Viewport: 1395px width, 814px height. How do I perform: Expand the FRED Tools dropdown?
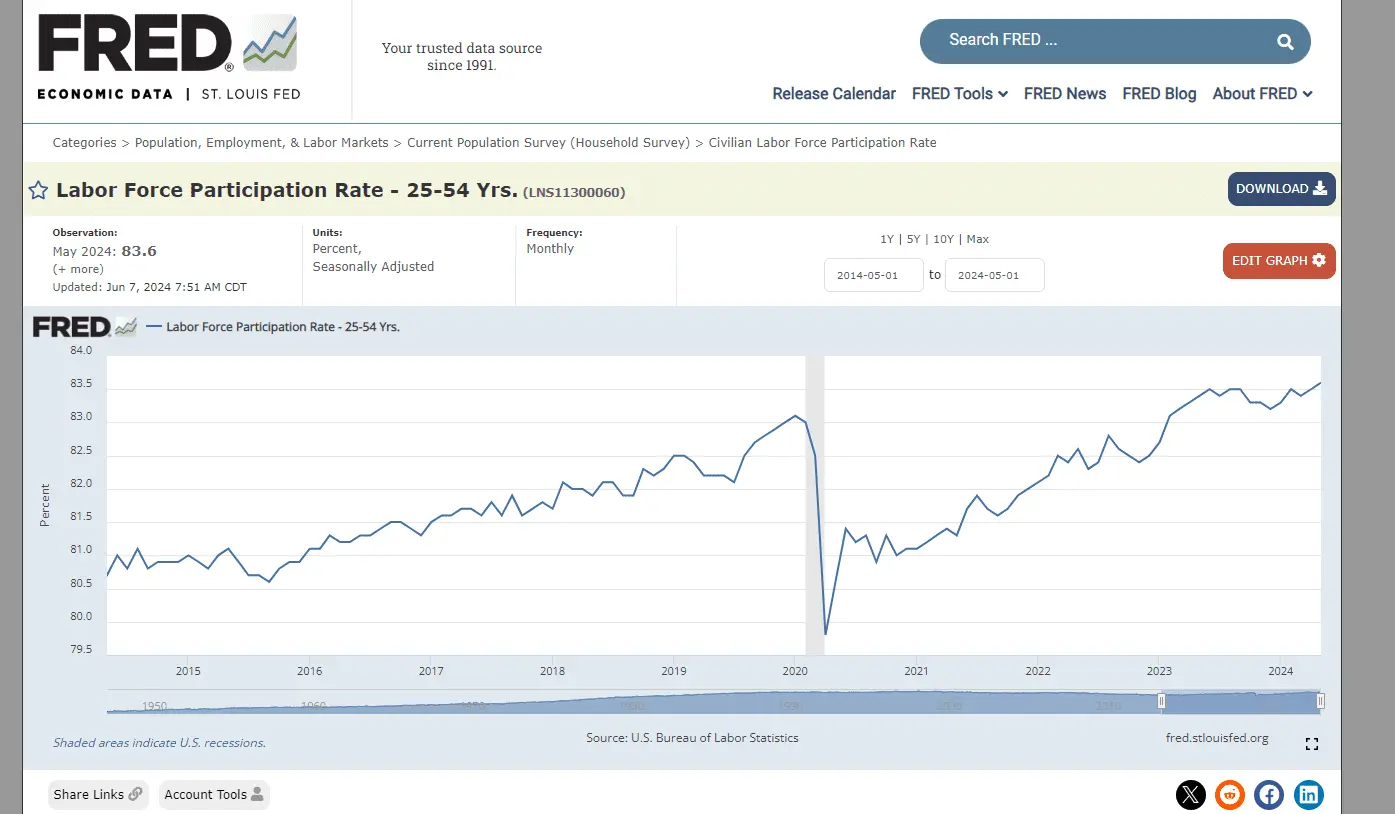[959, 94]
